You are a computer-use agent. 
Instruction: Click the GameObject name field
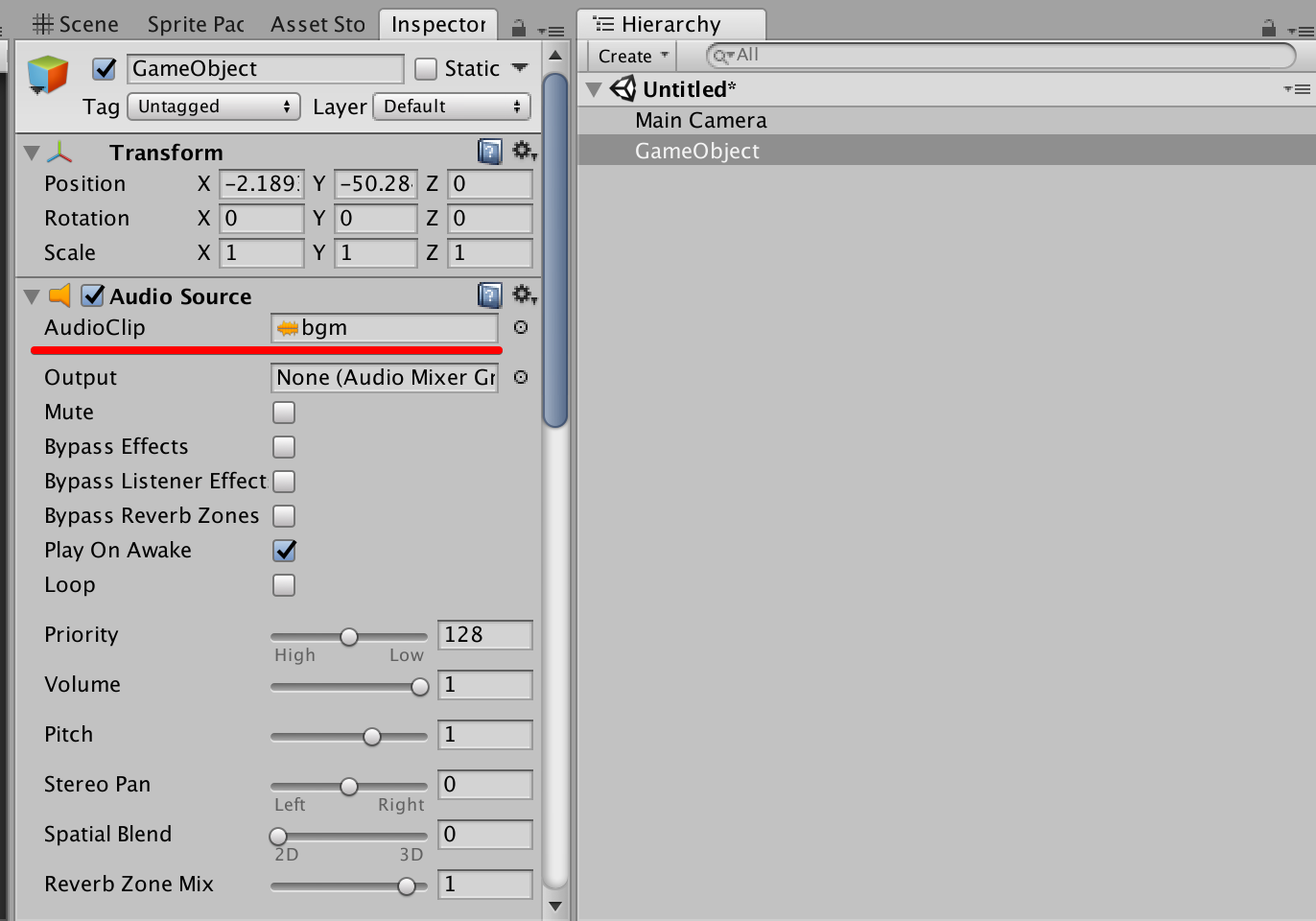coord(266,68)
